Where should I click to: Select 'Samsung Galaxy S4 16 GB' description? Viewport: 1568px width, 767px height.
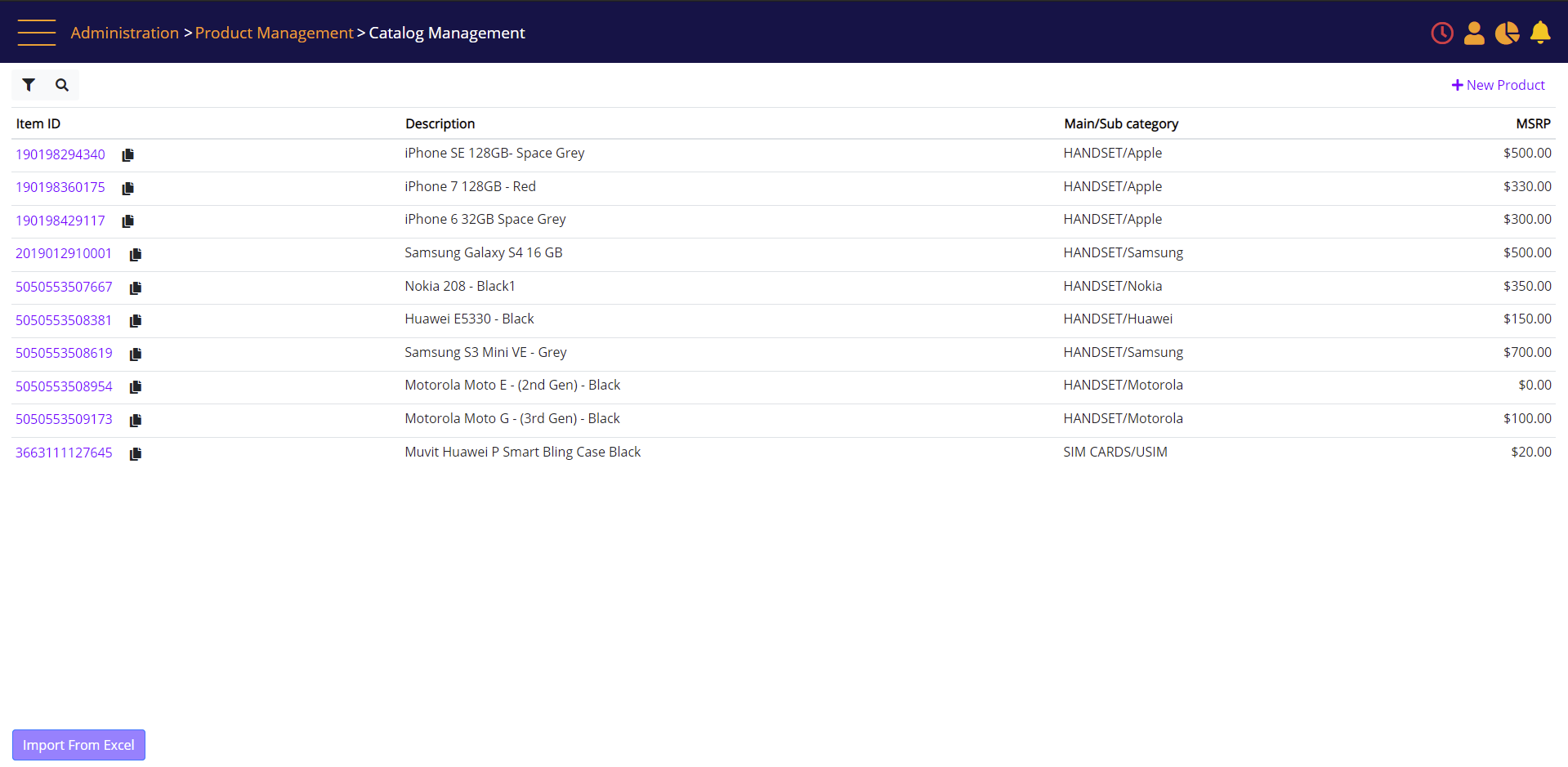pyautogui.click(x=484, y=252)
